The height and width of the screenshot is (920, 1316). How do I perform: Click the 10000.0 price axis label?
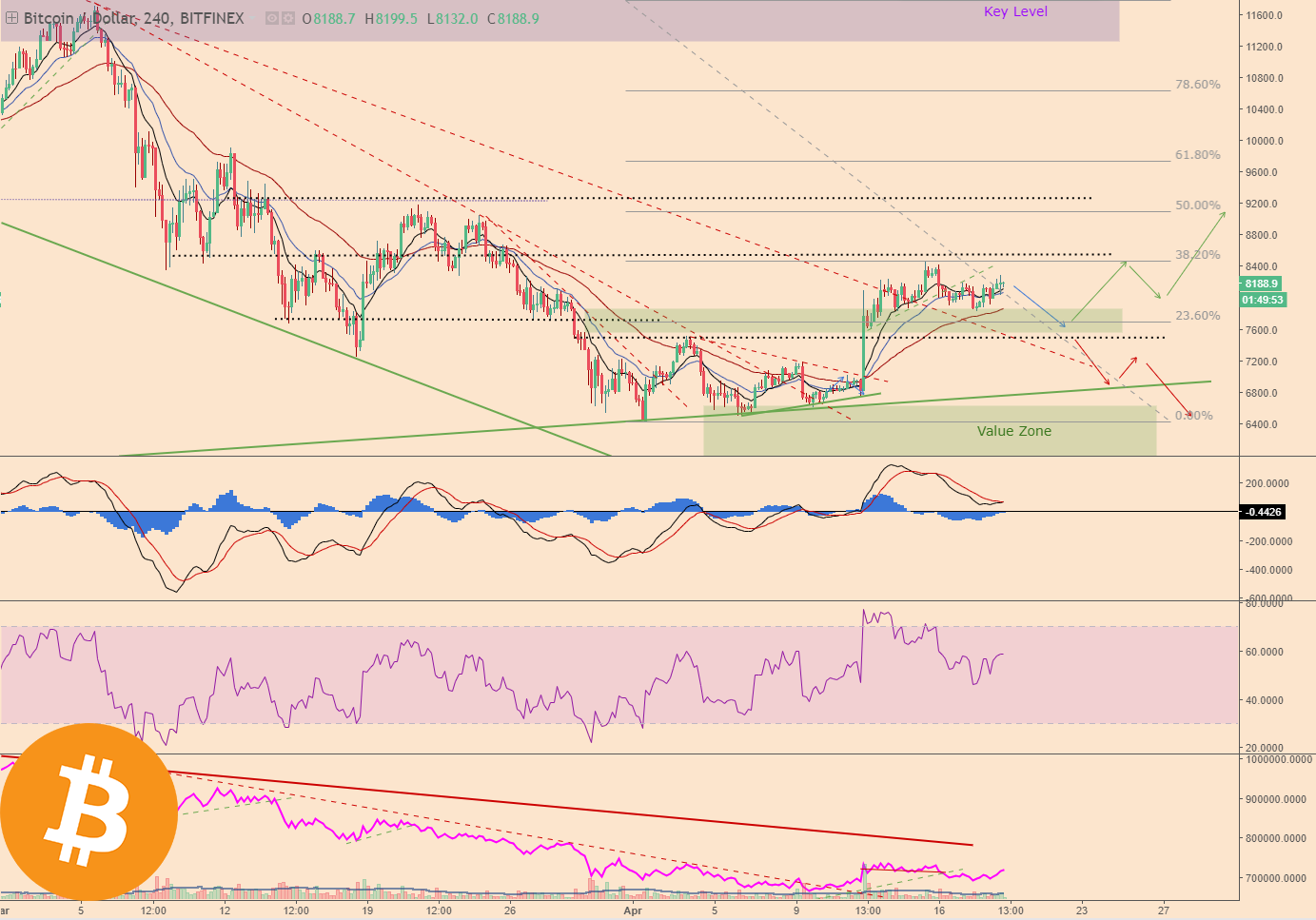coord(1264,141)
